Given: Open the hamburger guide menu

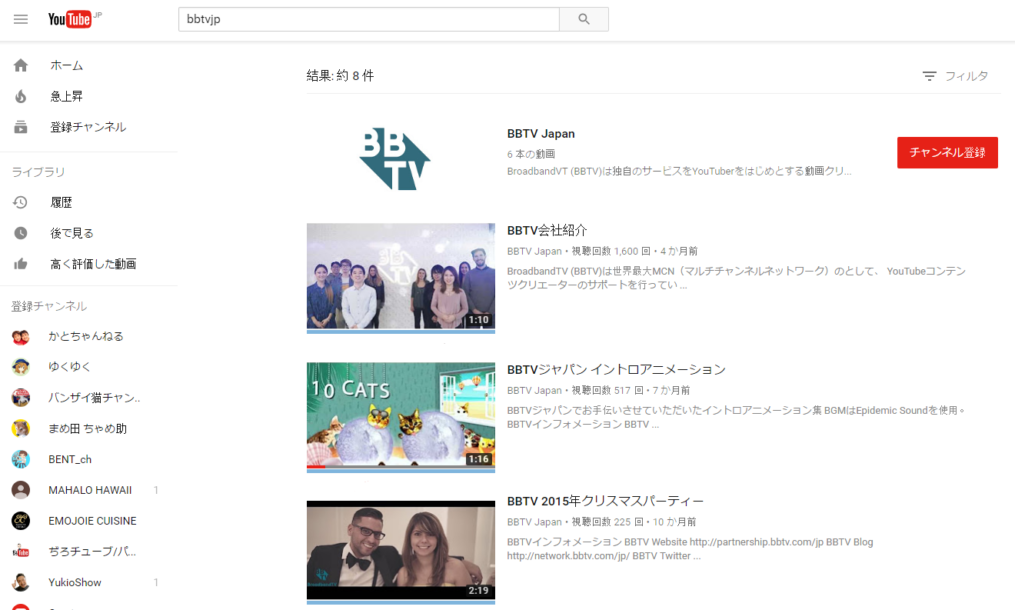Looking at the screenshot, I should 21,19.
